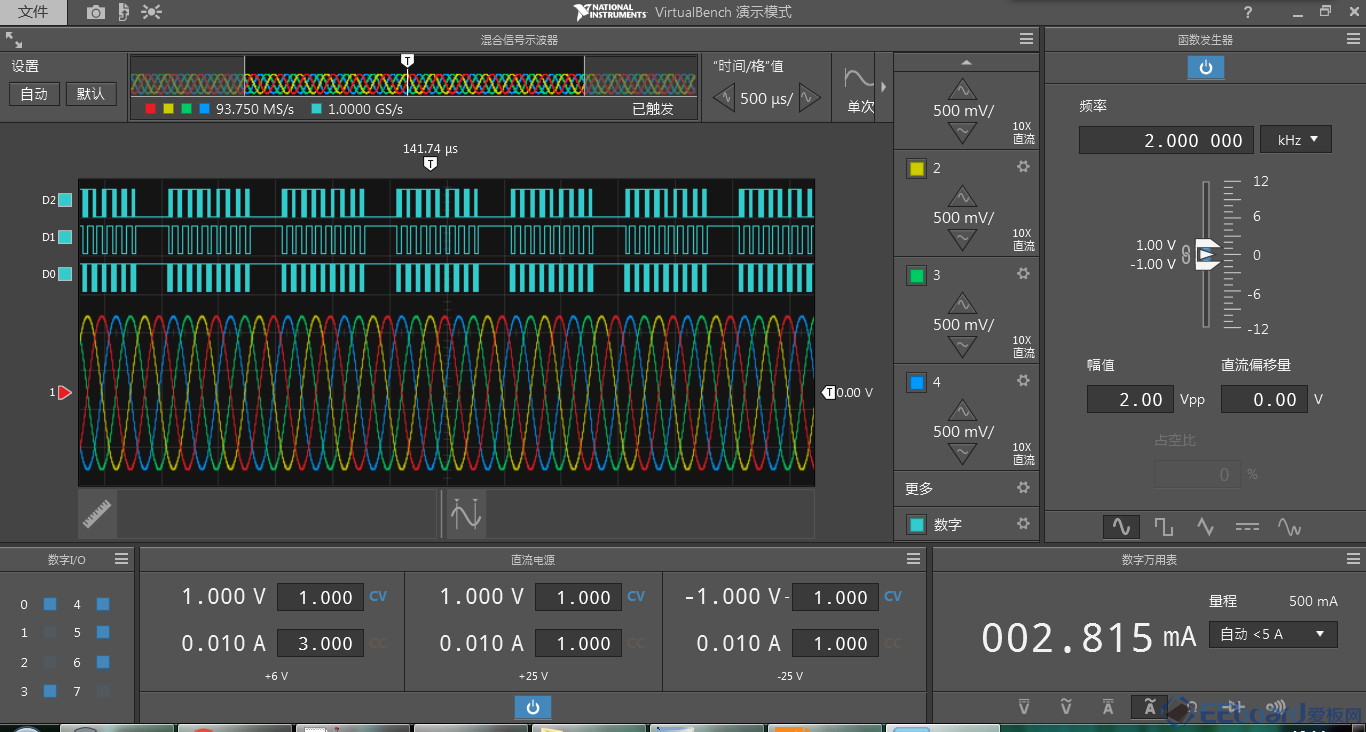1366x732 pixels.
Task: Open the function generator panel hamburger menu
Action: point(1352,39)
